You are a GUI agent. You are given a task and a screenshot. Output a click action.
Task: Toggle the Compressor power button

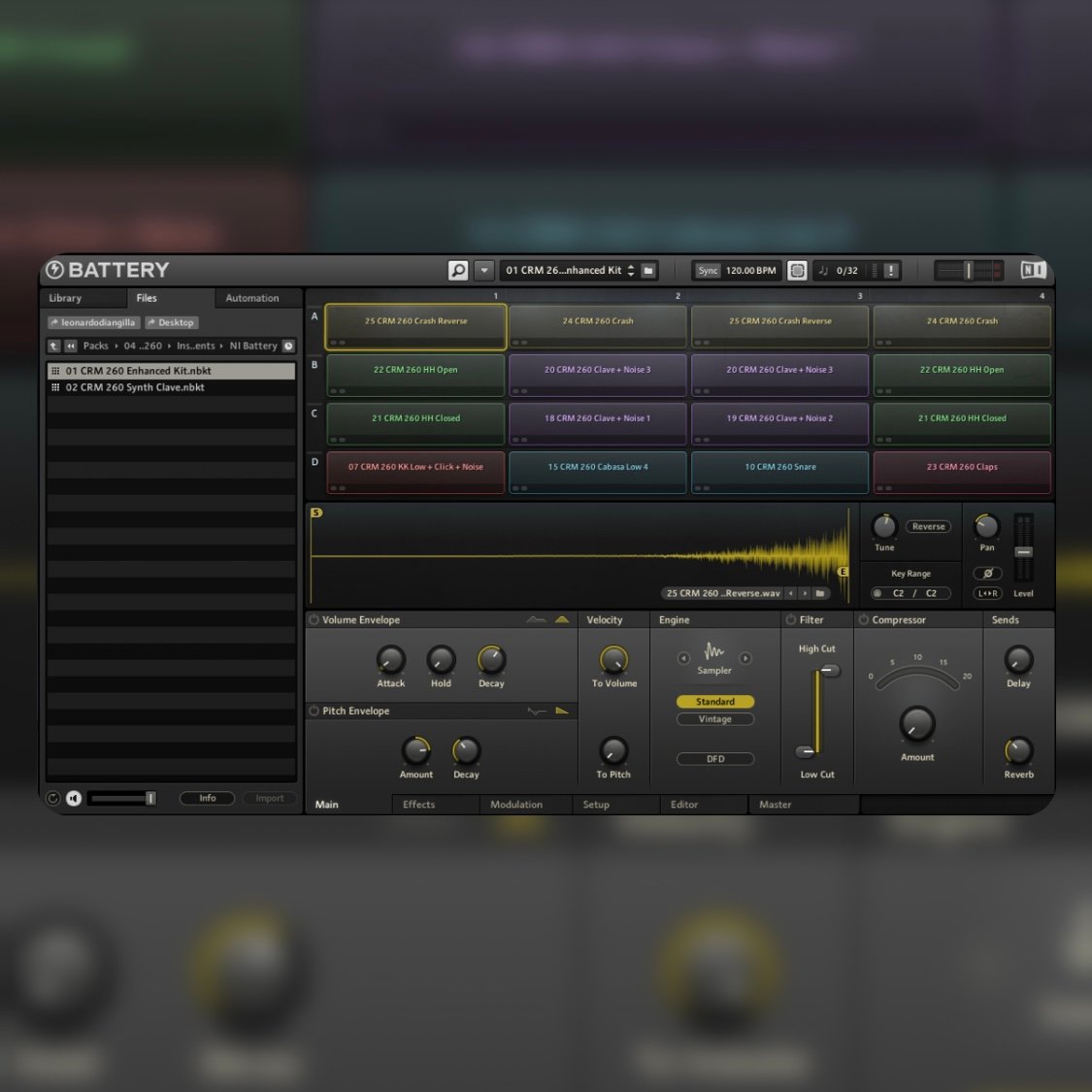864,620
